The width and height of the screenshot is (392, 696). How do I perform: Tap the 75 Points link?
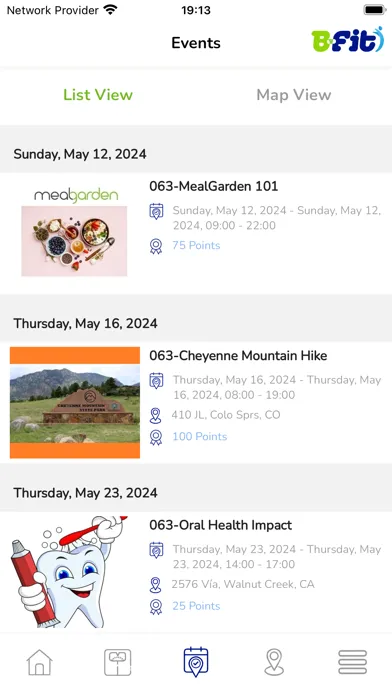(x=196, y=245)
